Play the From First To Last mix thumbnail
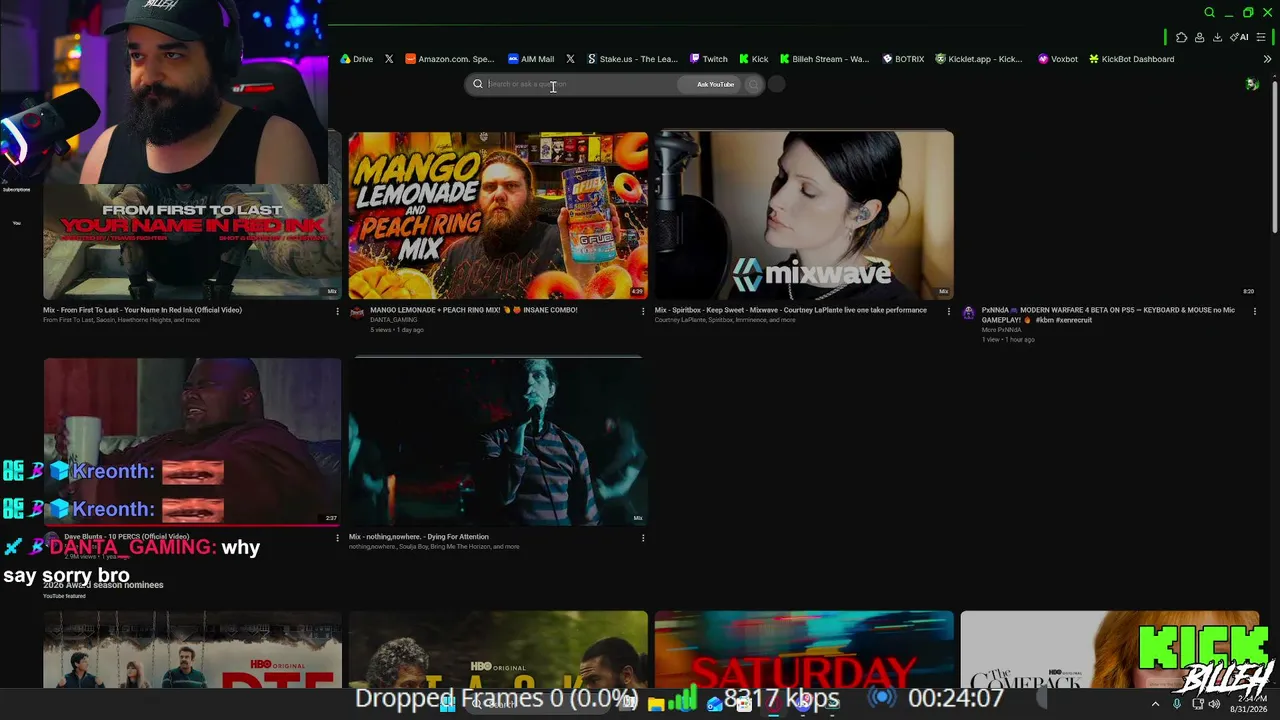The width and height of the screenshot is (1280, 720). point(192,241)
